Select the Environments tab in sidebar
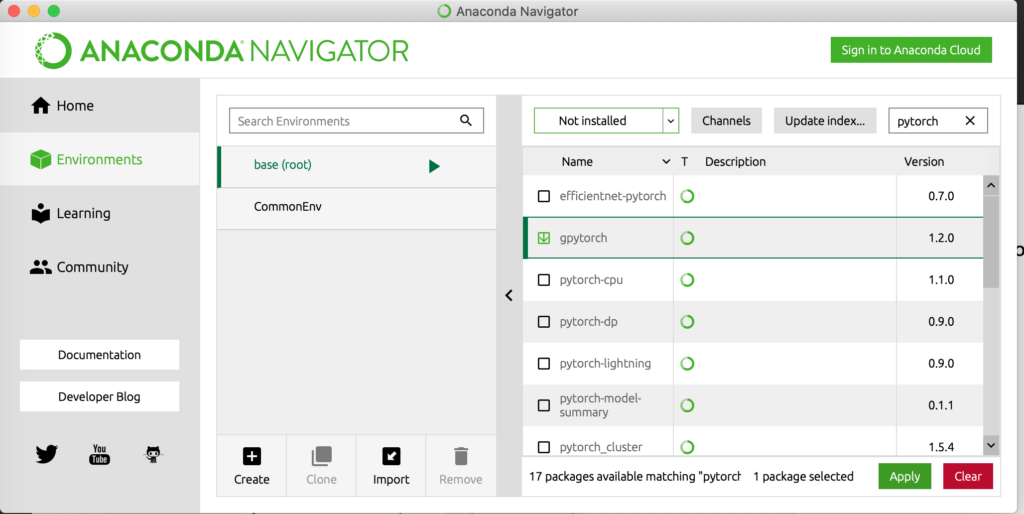1024x514 pixels. tap(99, 159)
